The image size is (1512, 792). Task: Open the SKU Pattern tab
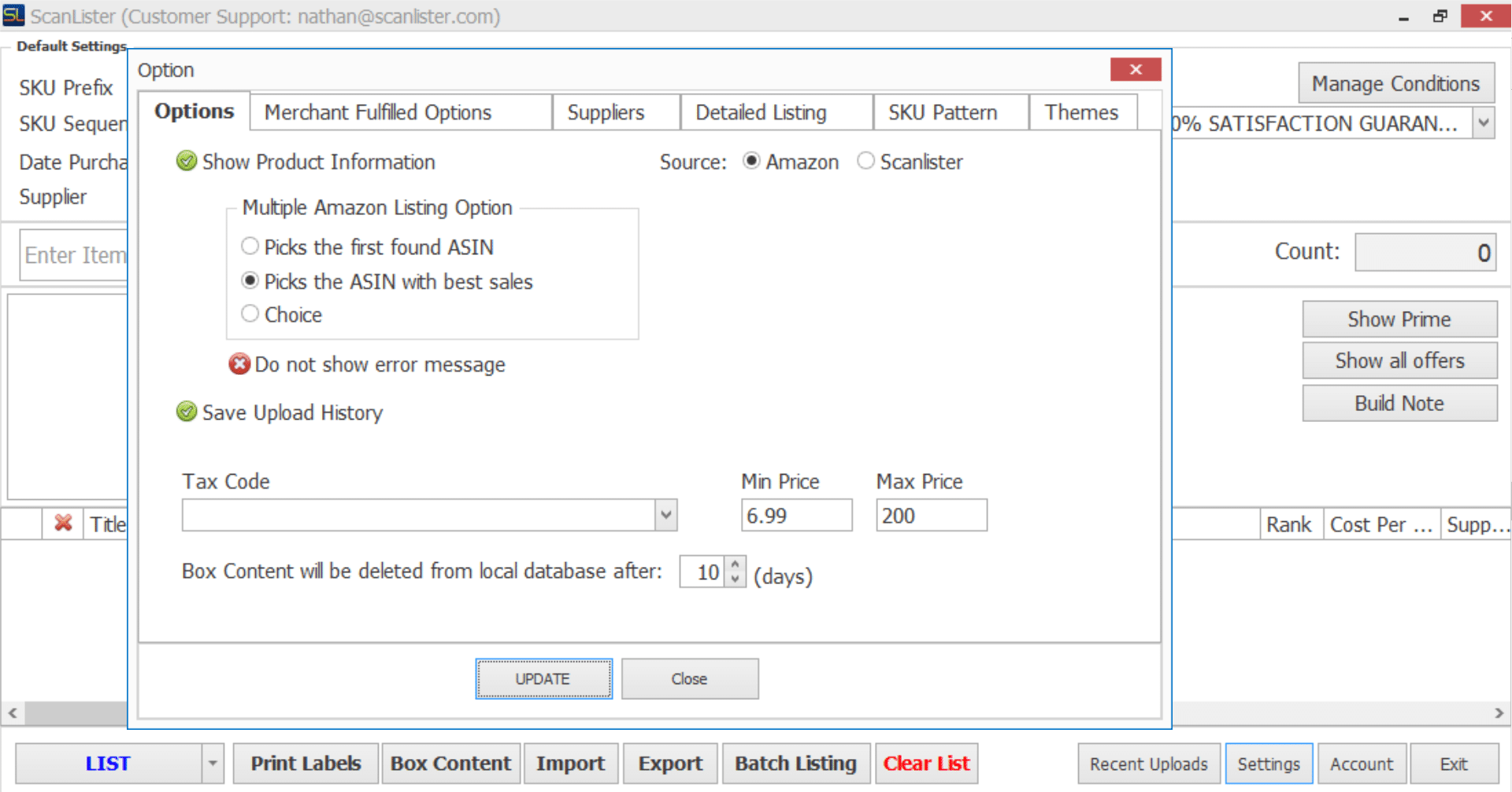tap(951, 113)
